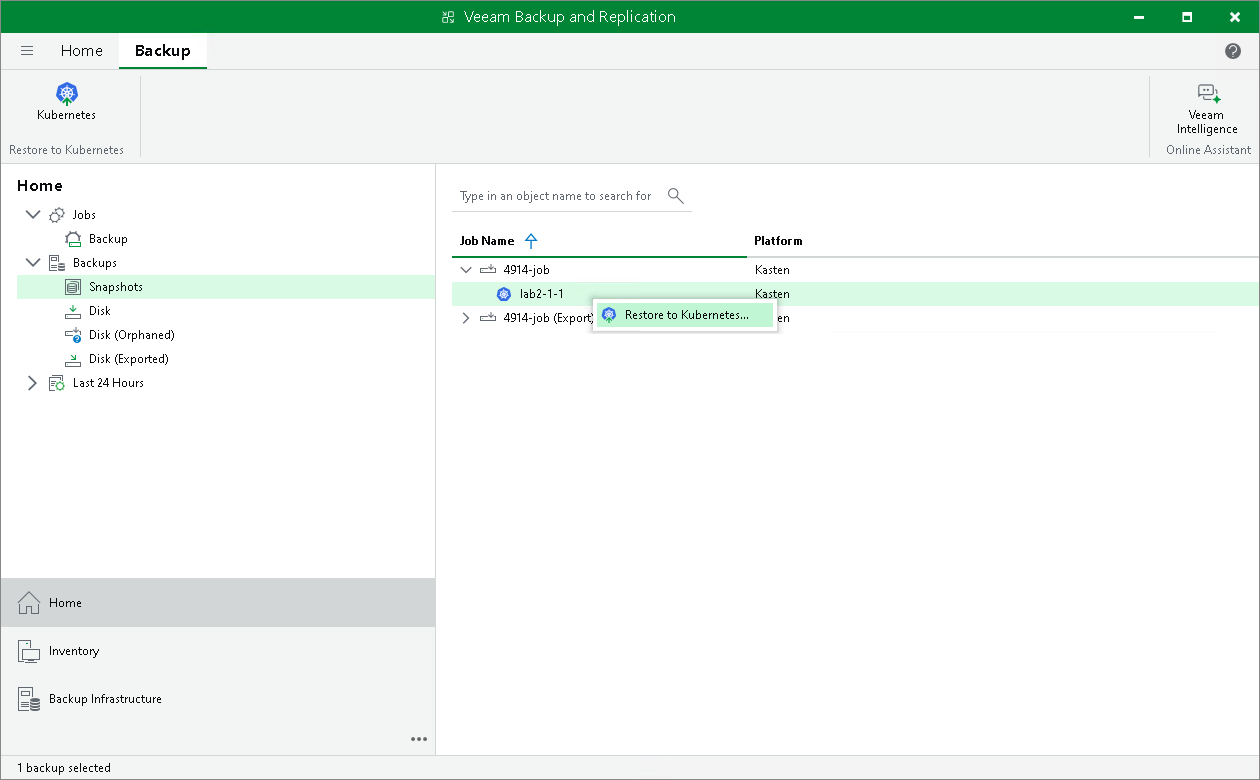Click the Snapshots icon in tree

click(73, 287)
